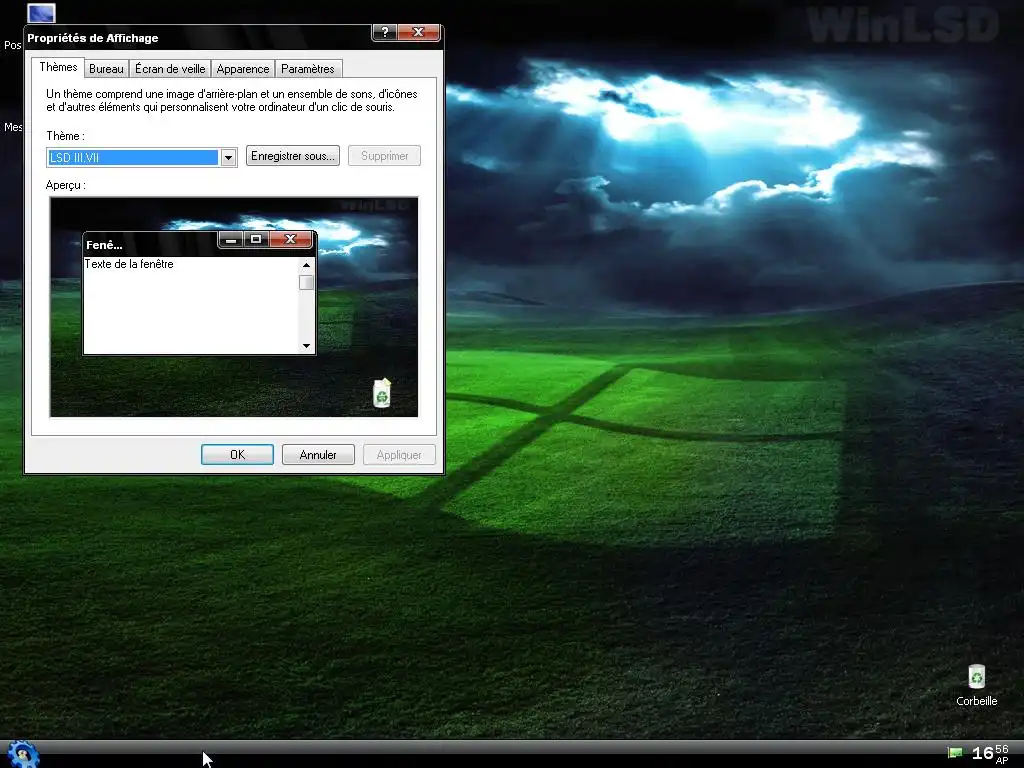This screenshot has height=768, width=1024.
Task: Click the green tray icon near clock
Action: tap(955, 753)
